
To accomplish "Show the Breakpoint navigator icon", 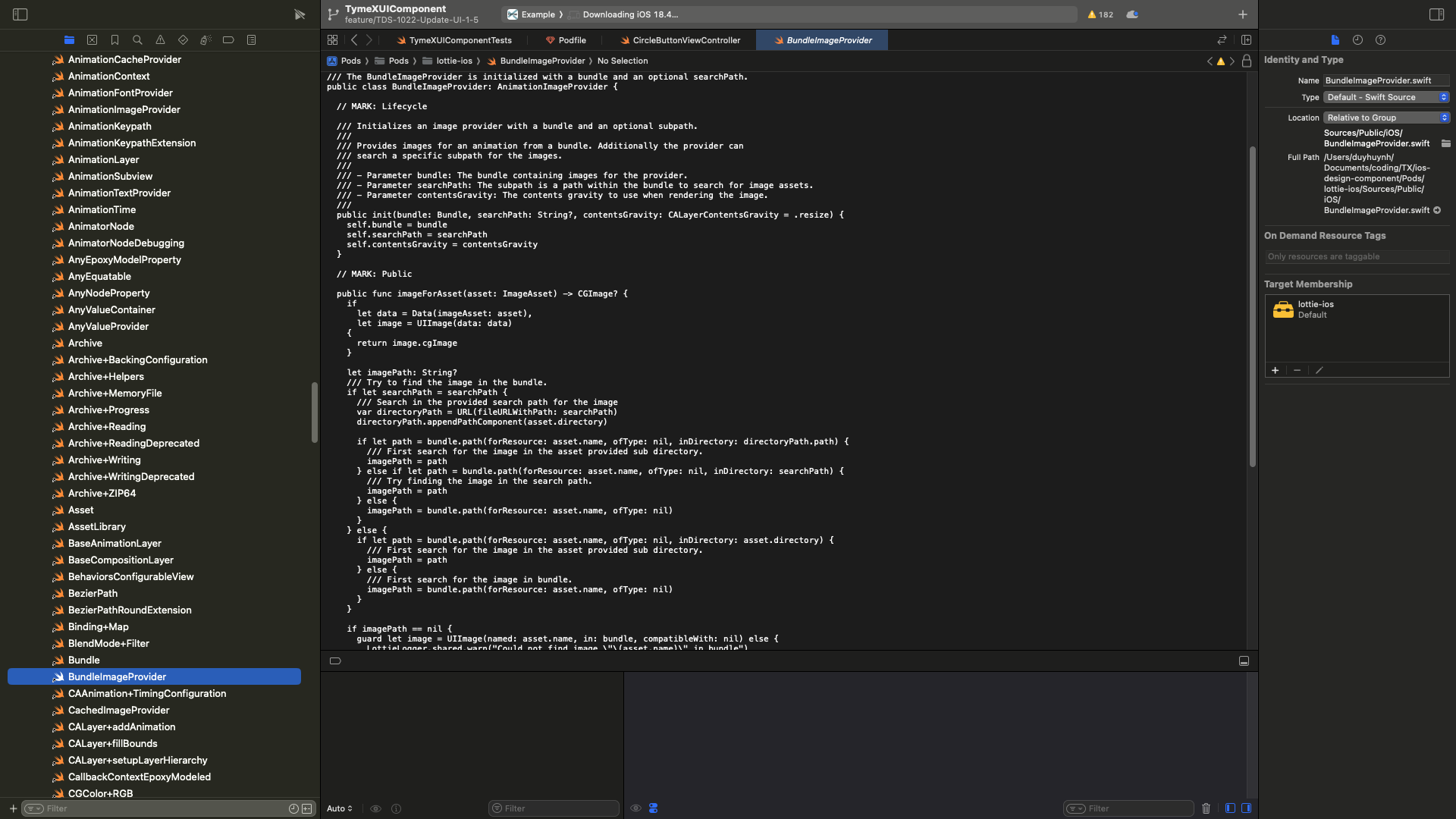I will pyautogui.click(x=228, y=40).
